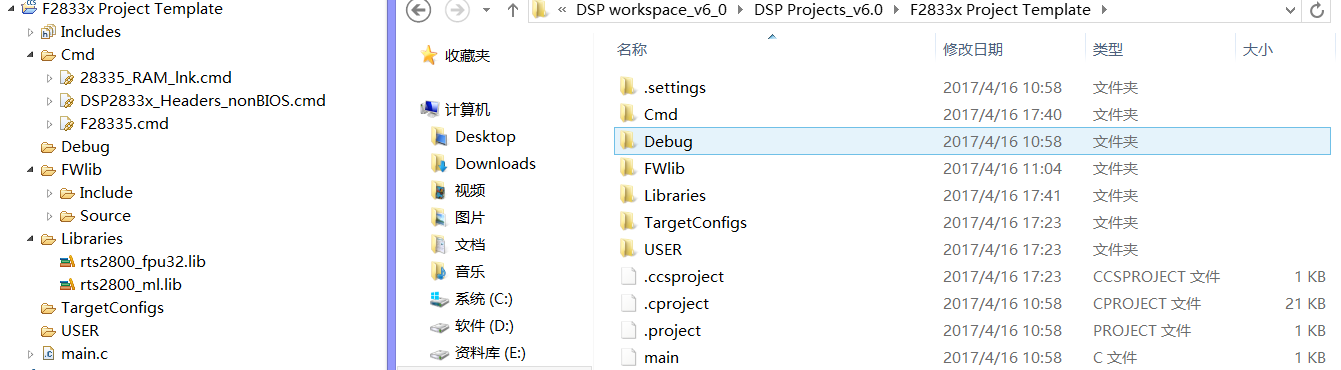Screen dimensions: 1341x370
Task: Select the .ccsproject file
Action: point(972,276)
